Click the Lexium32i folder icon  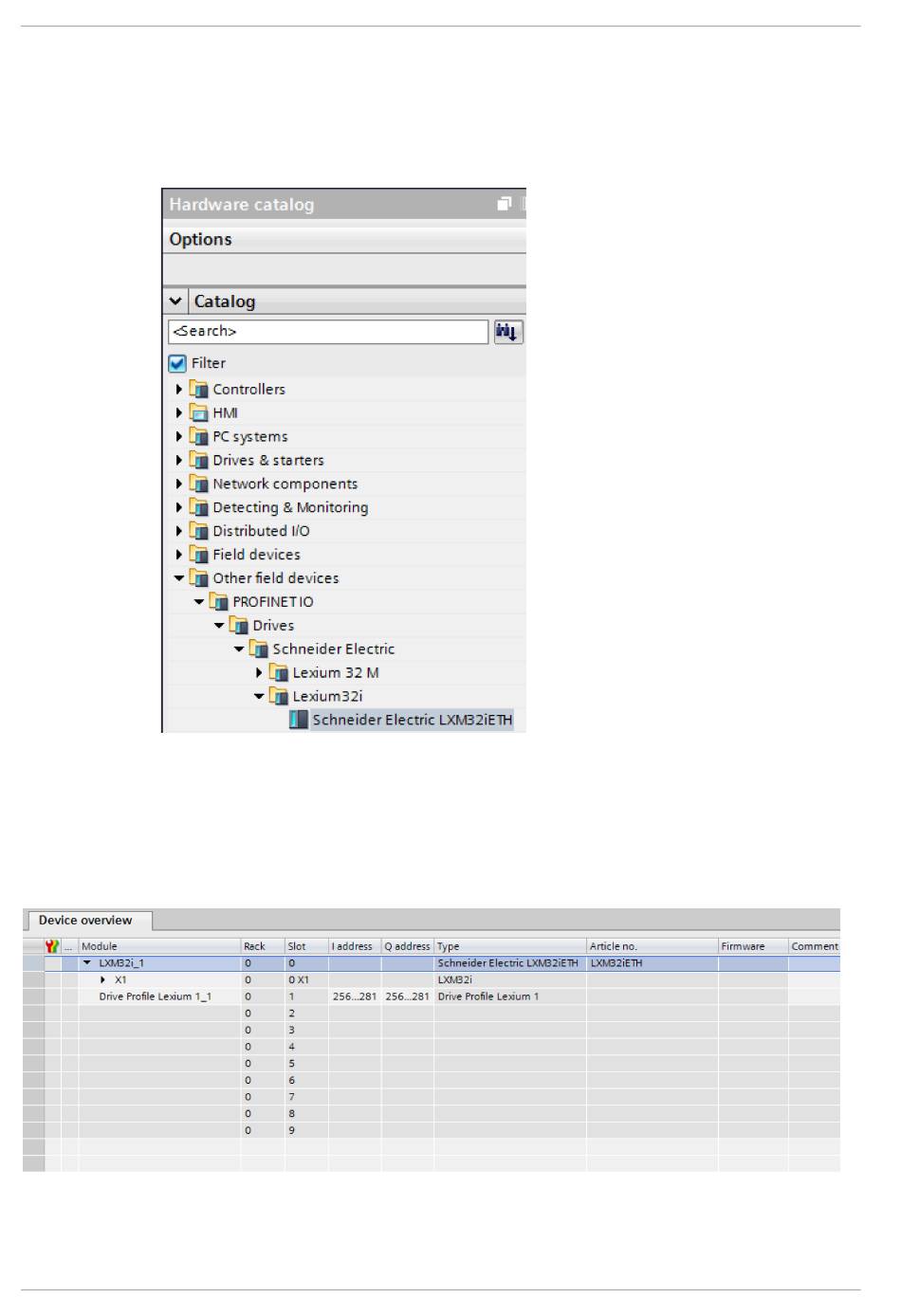coord(279,696)
